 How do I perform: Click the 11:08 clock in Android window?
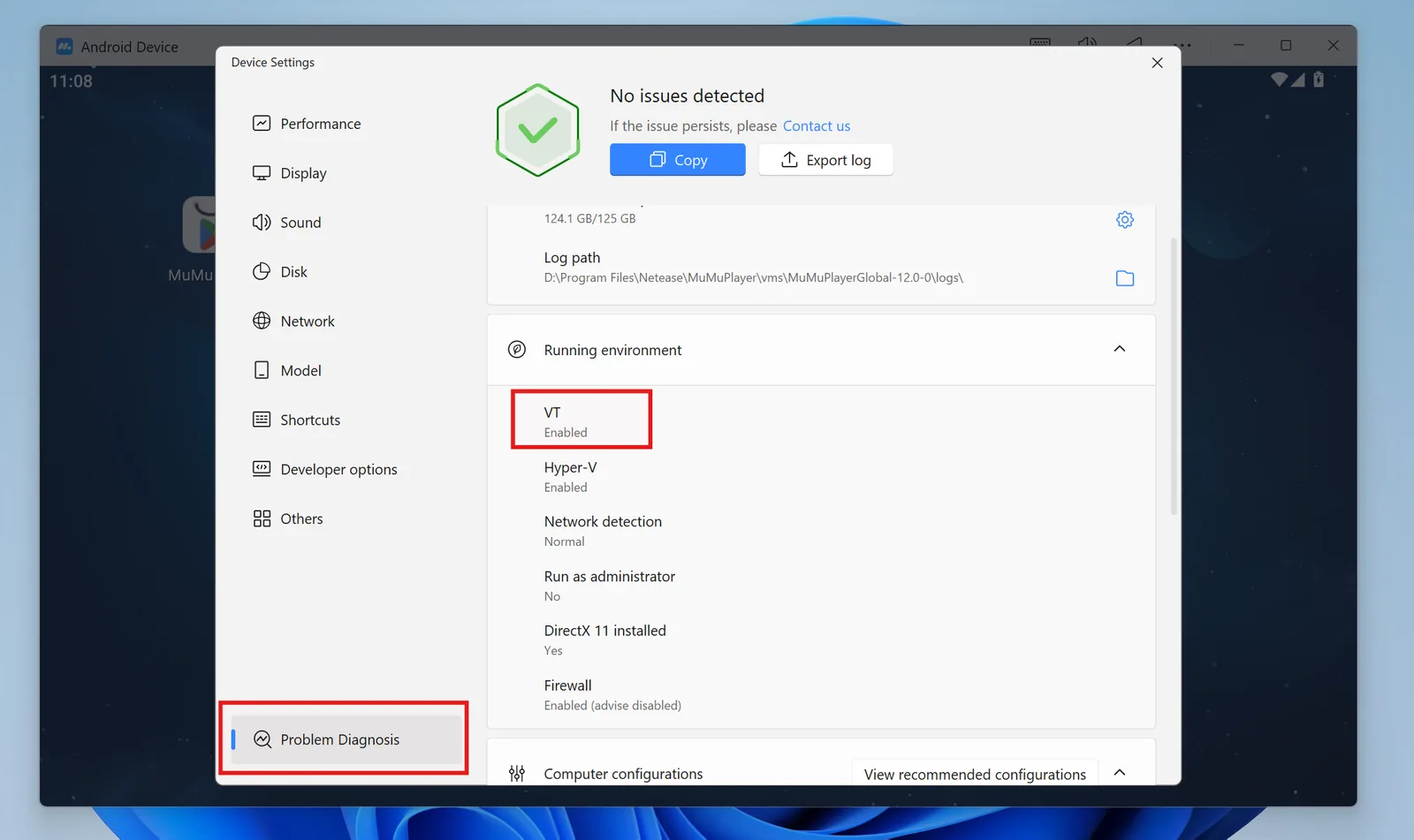pyautogui.click(x=71, y=81)
